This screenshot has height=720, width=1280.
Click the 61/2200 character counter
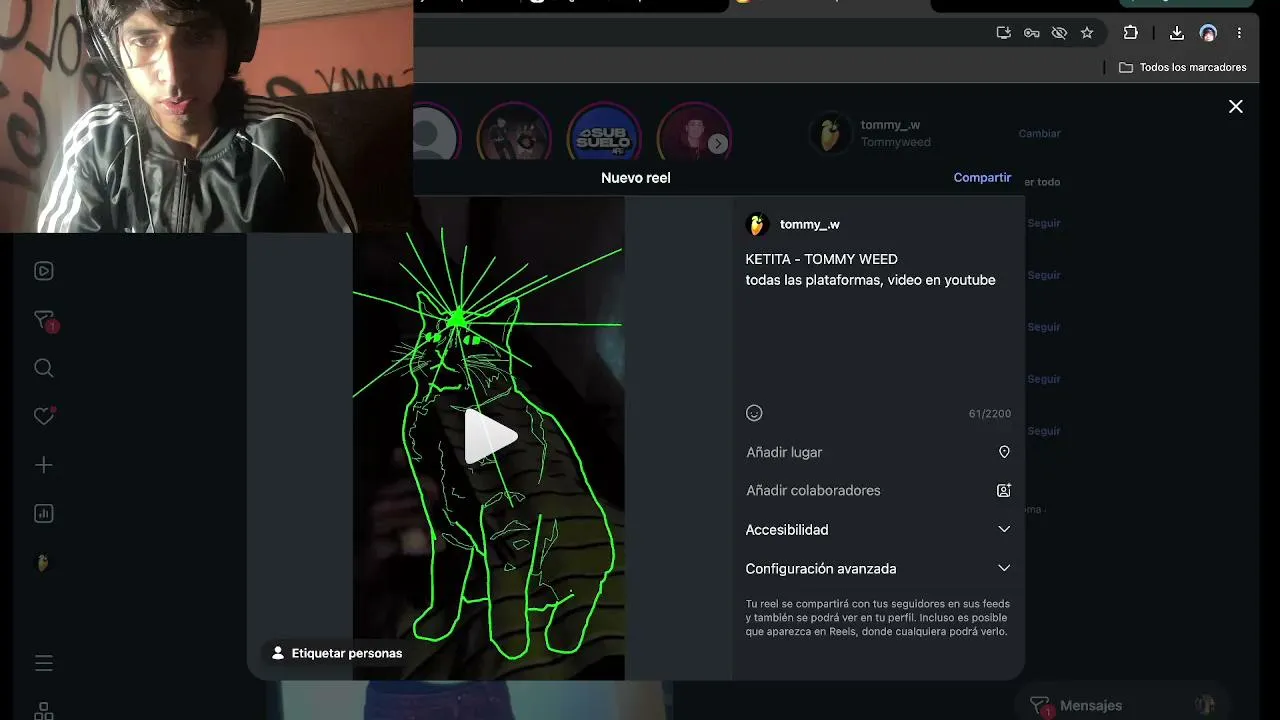[990, 414]
